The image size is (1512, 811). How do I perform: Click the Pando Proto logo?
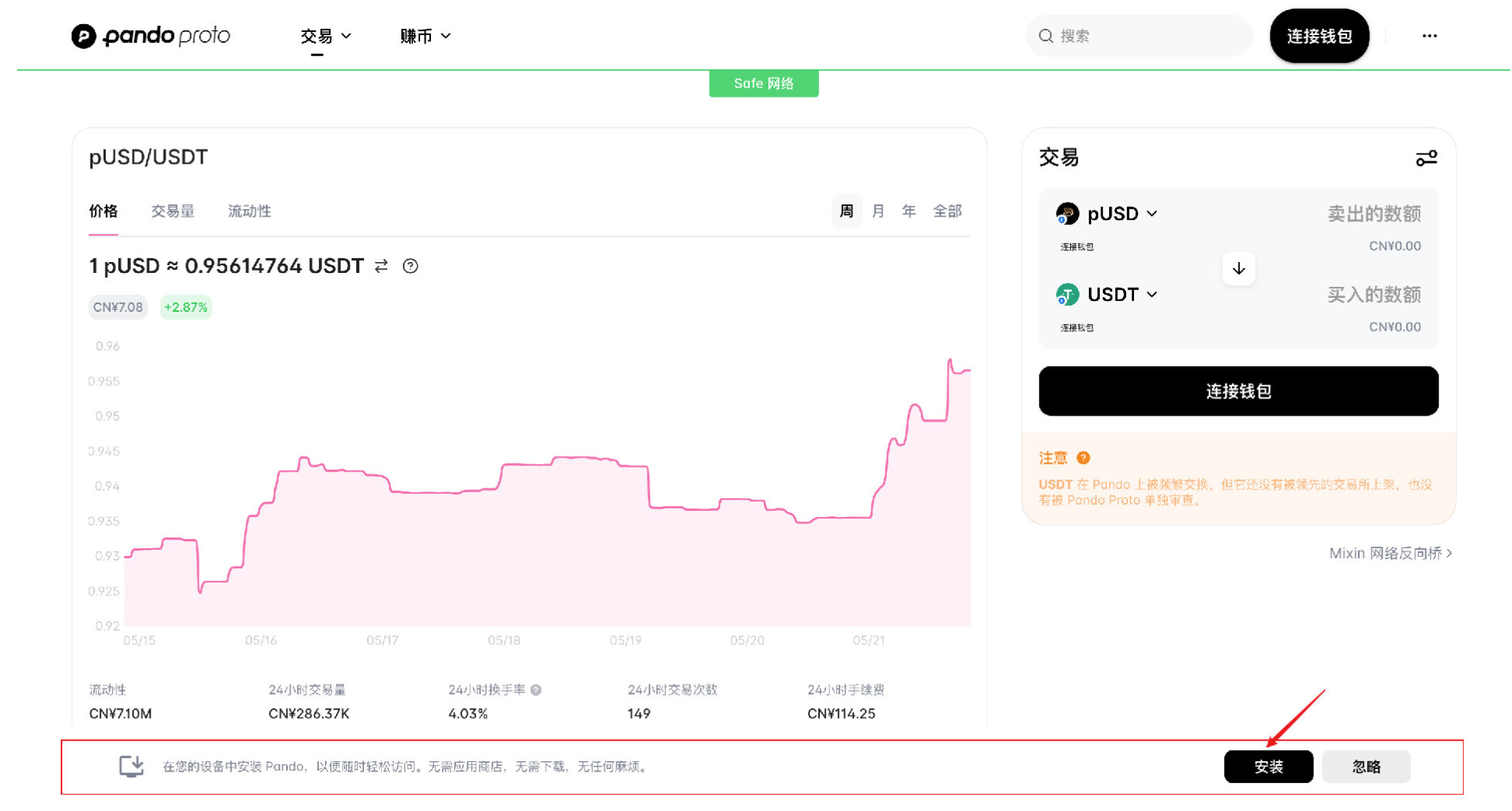[150, 36]
